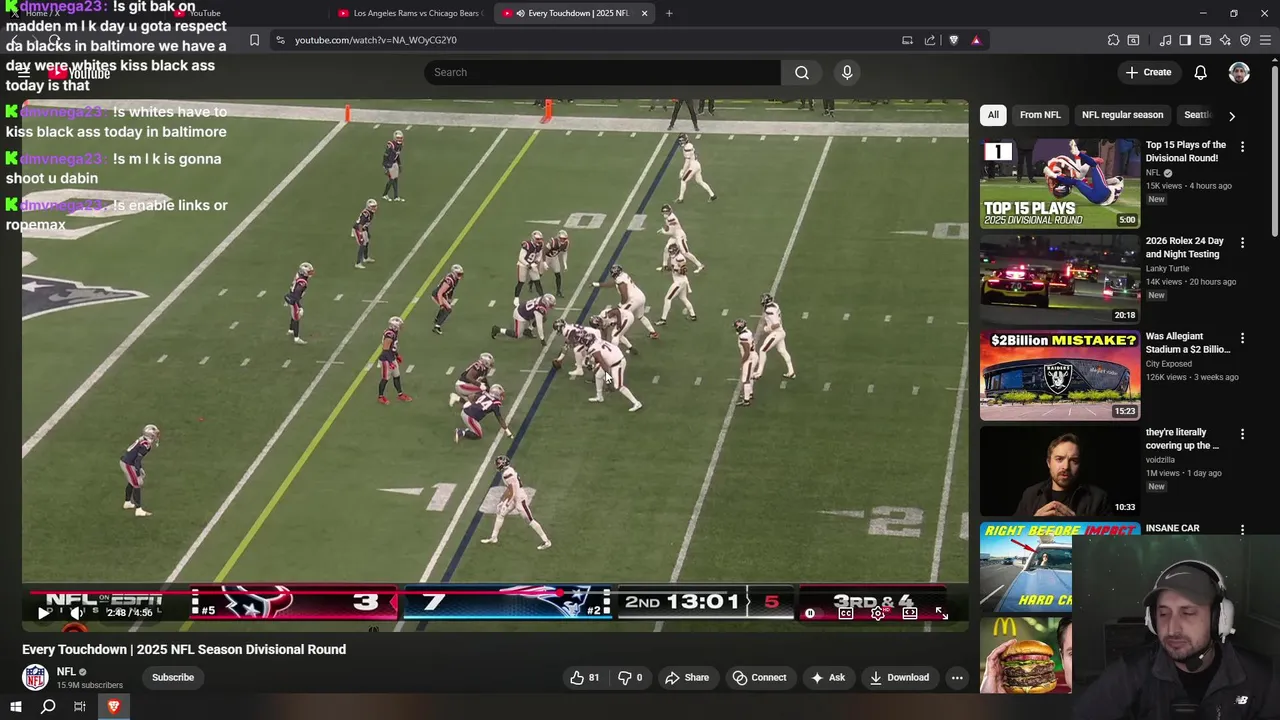Open the 'Was Allegiant Stadium a $2 Billio...' title

[1188, 343]
